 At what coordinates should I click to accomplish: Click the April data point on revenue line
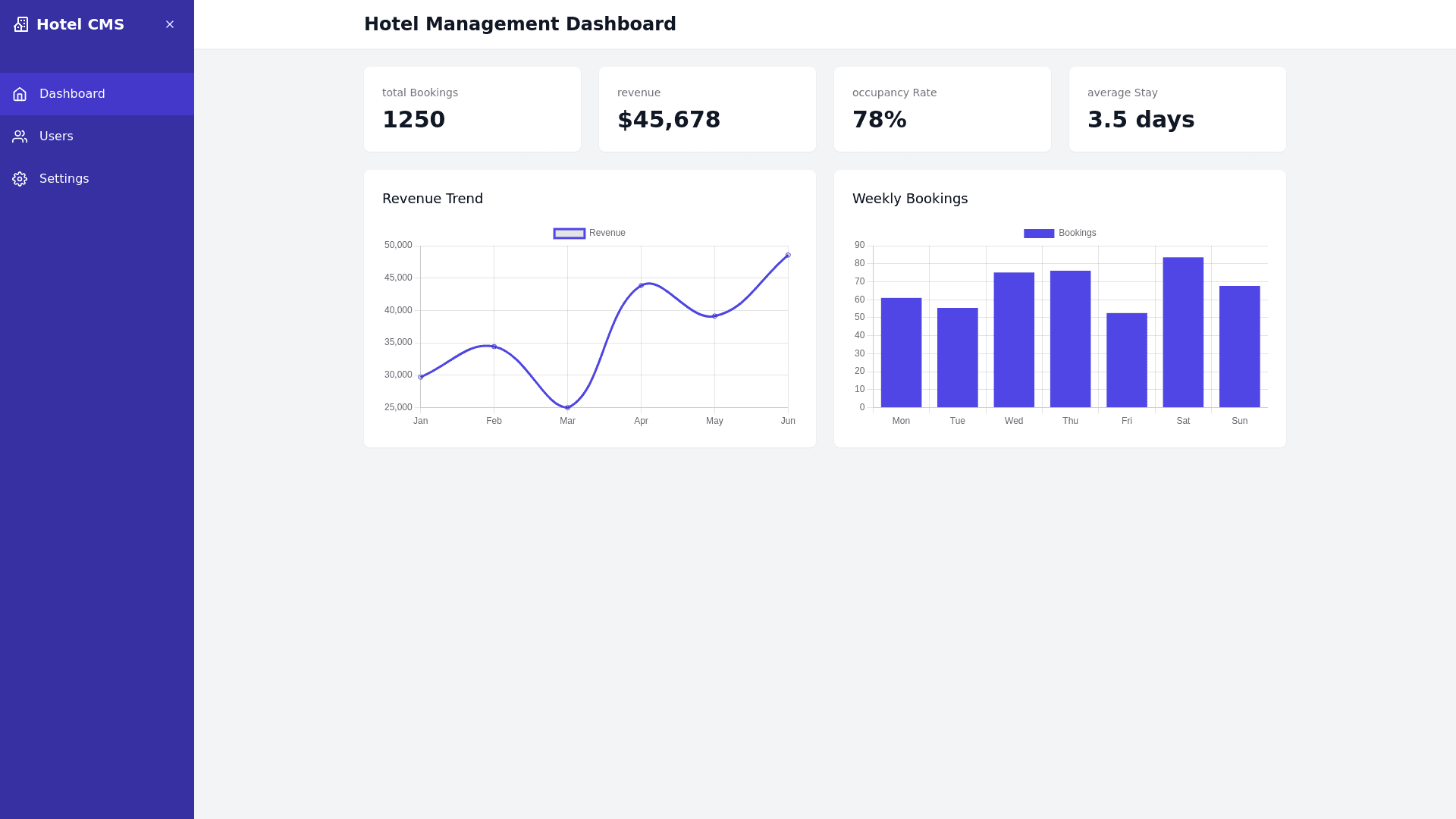[x=641, y=286]
